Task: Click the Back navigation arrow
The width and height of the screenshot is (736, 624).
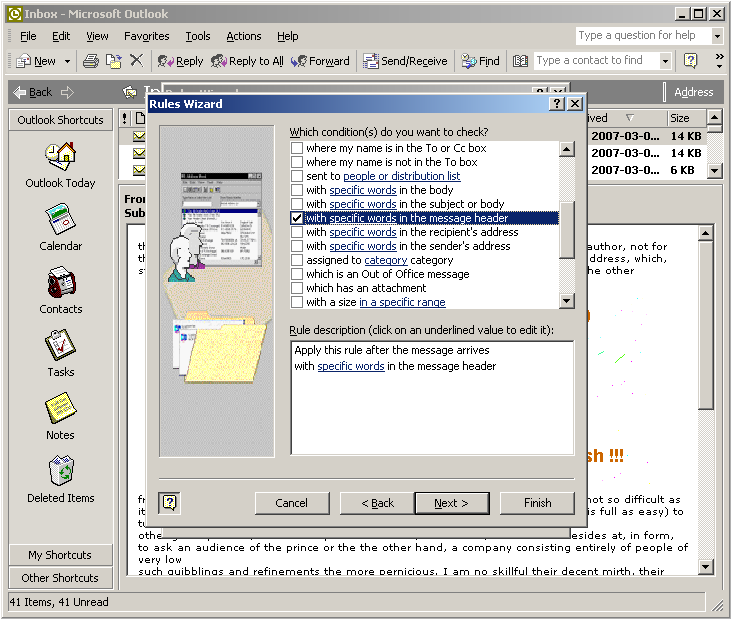Action: [x=33, y=92]
